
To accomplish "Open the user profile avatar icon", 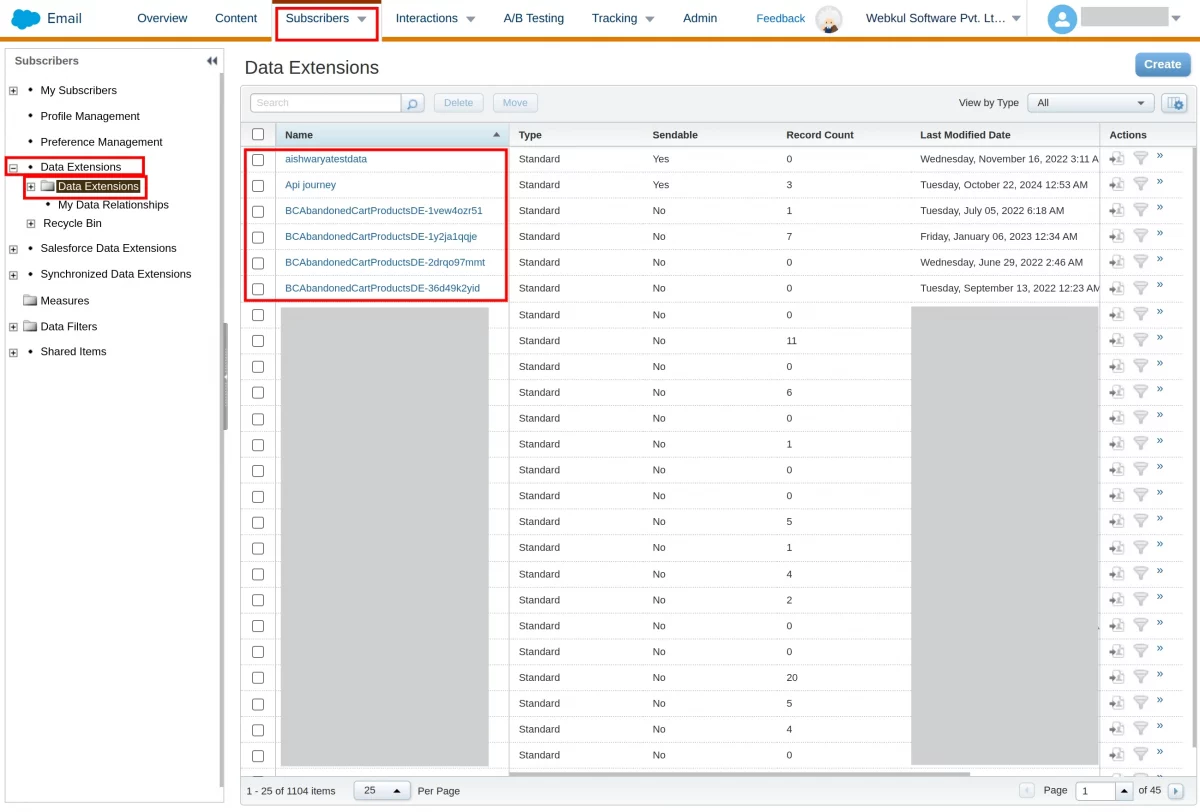I will (1062, 18).
